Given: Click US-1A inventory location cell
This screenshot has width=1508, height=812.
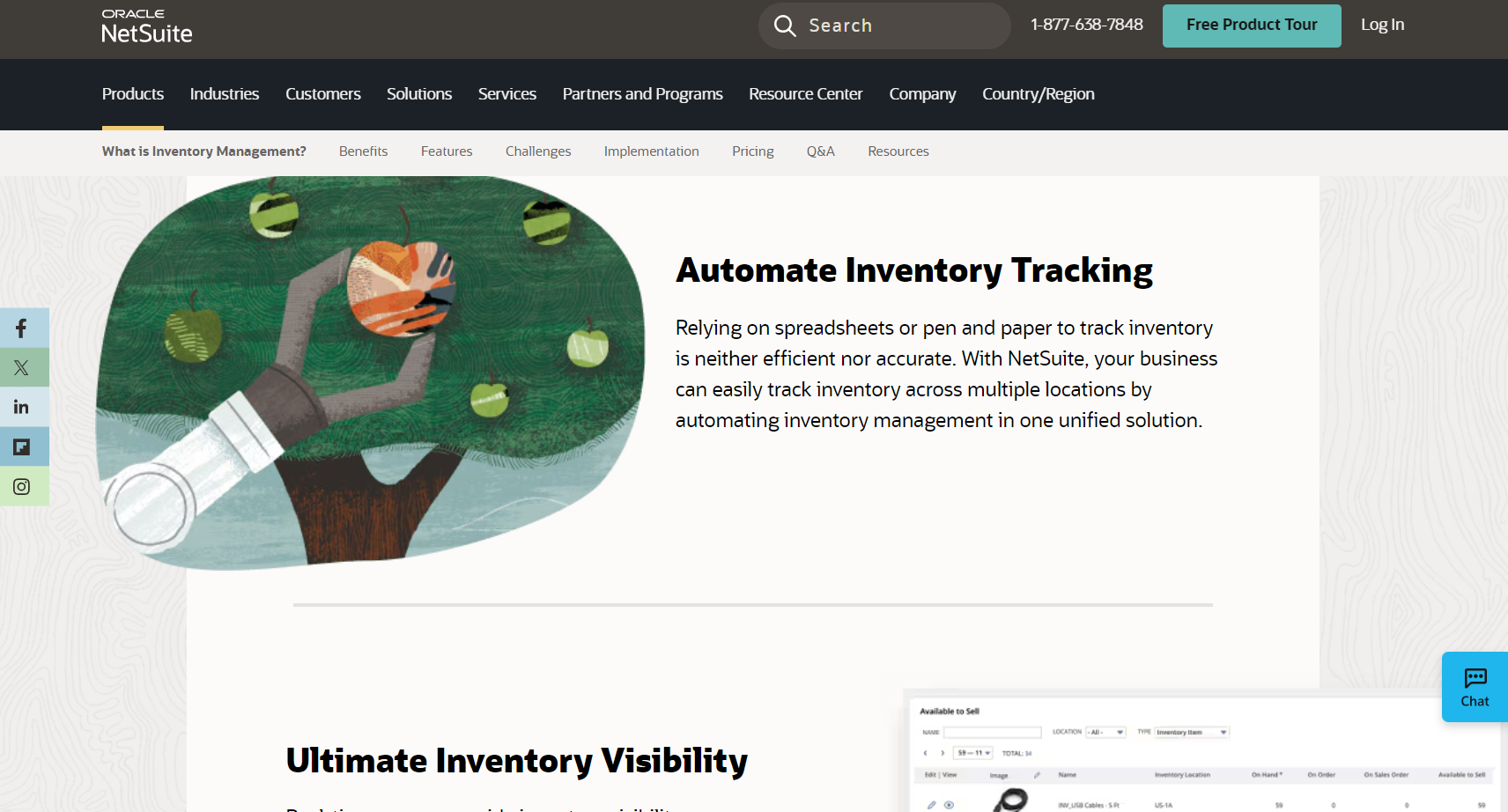Looking at the screenshot, I should point(1164,805).
